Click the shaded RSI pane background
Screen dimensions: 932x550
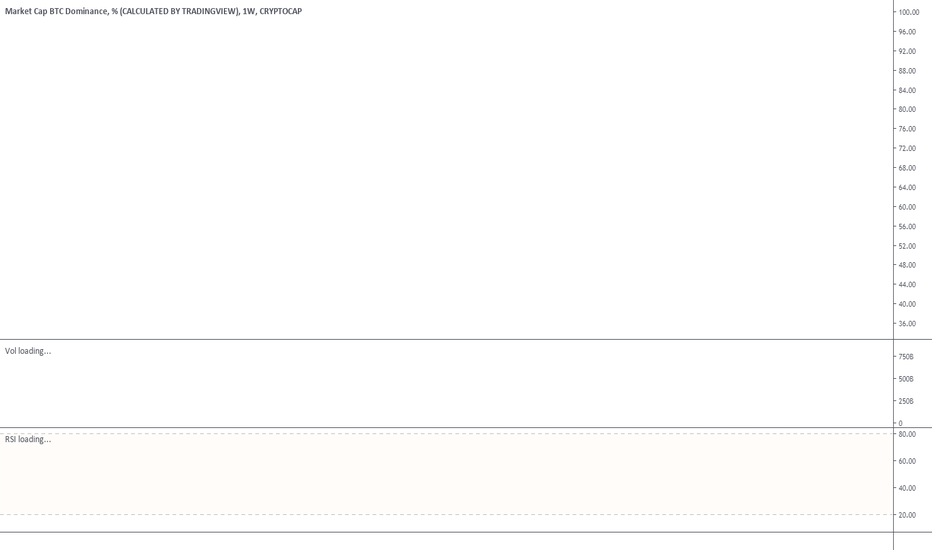pyautogui.click(x=446, y=474)
